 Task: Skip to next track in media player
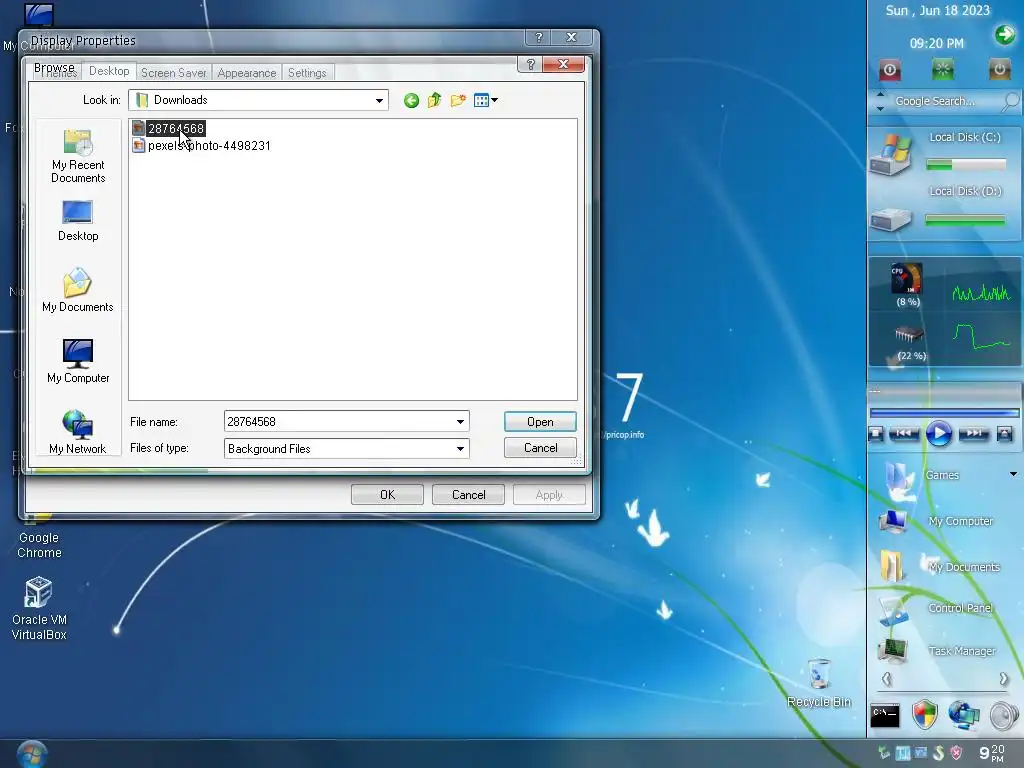[973, 433]
